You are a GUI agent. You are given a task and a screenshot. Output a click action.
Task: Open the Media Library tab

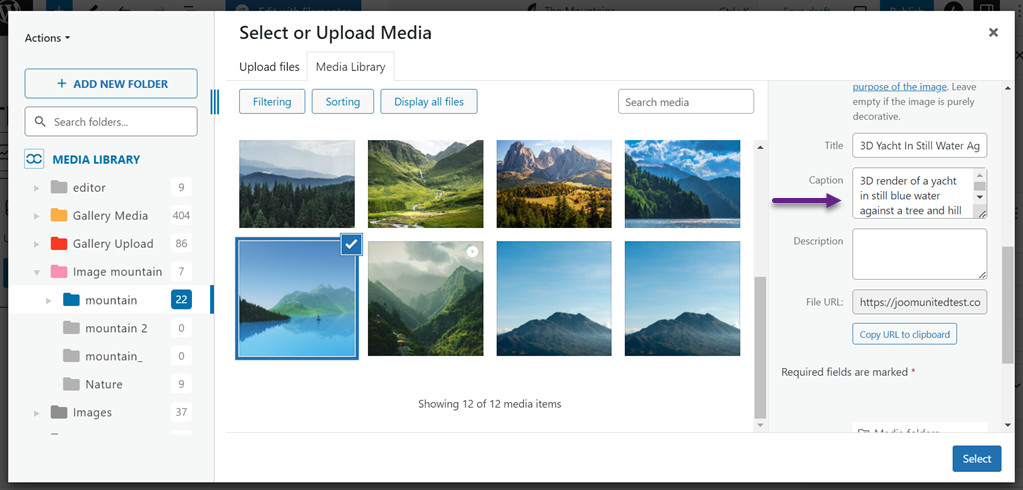(x=349, y=67)
